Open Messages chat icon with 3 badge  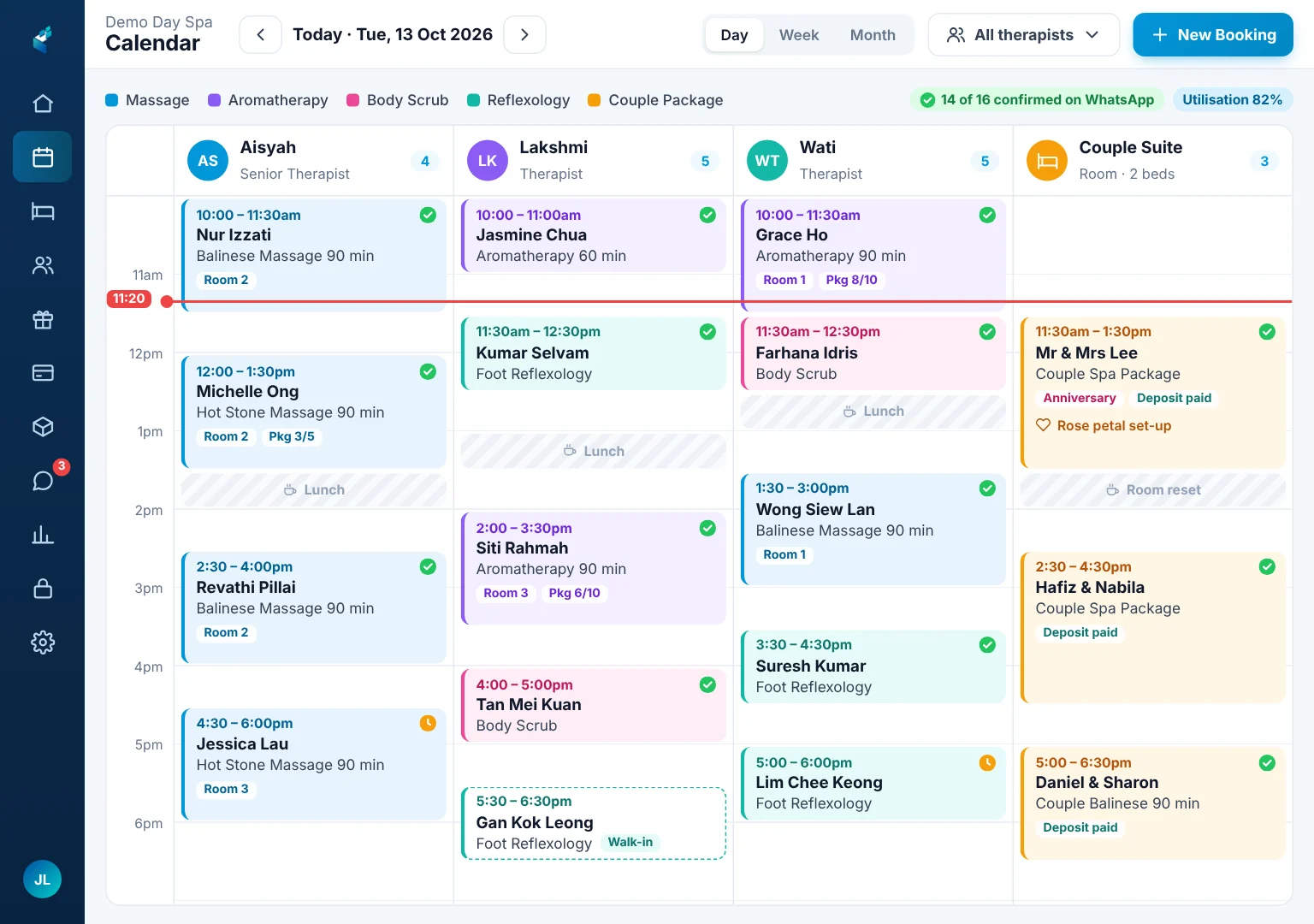[x=43, y=481]
